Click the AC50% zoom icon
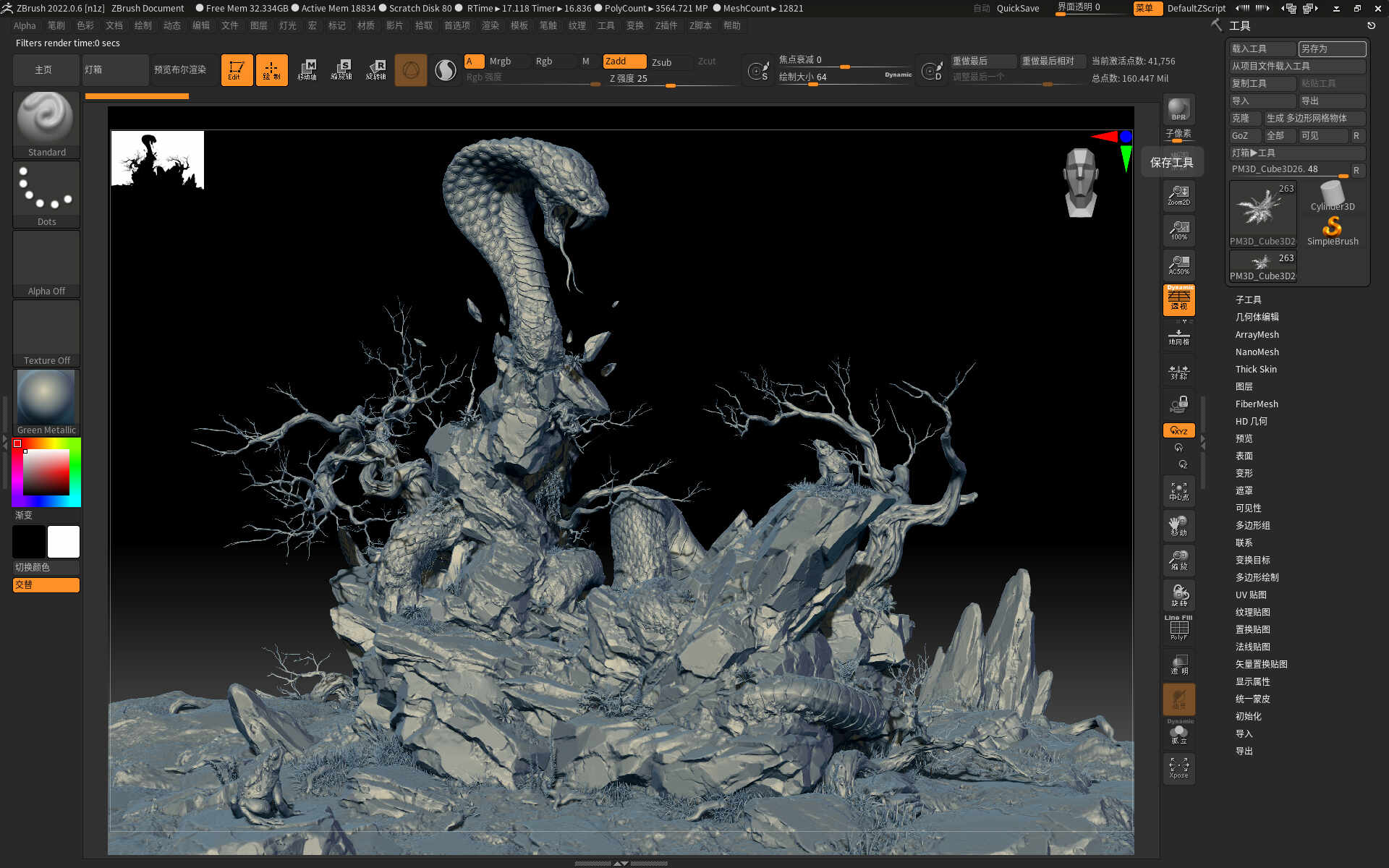 (1178, 265)
